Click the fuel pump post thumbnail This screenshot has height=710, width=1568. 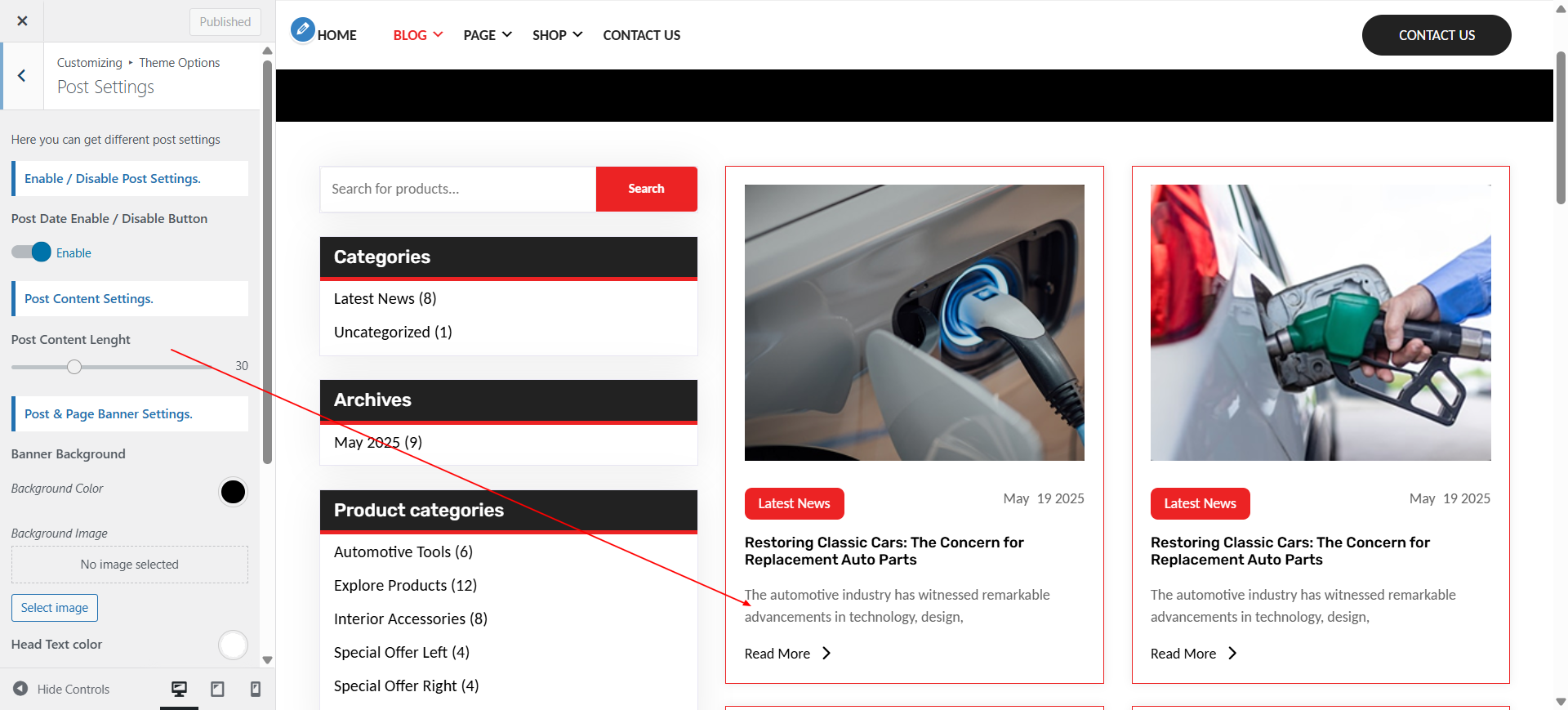1321,323
